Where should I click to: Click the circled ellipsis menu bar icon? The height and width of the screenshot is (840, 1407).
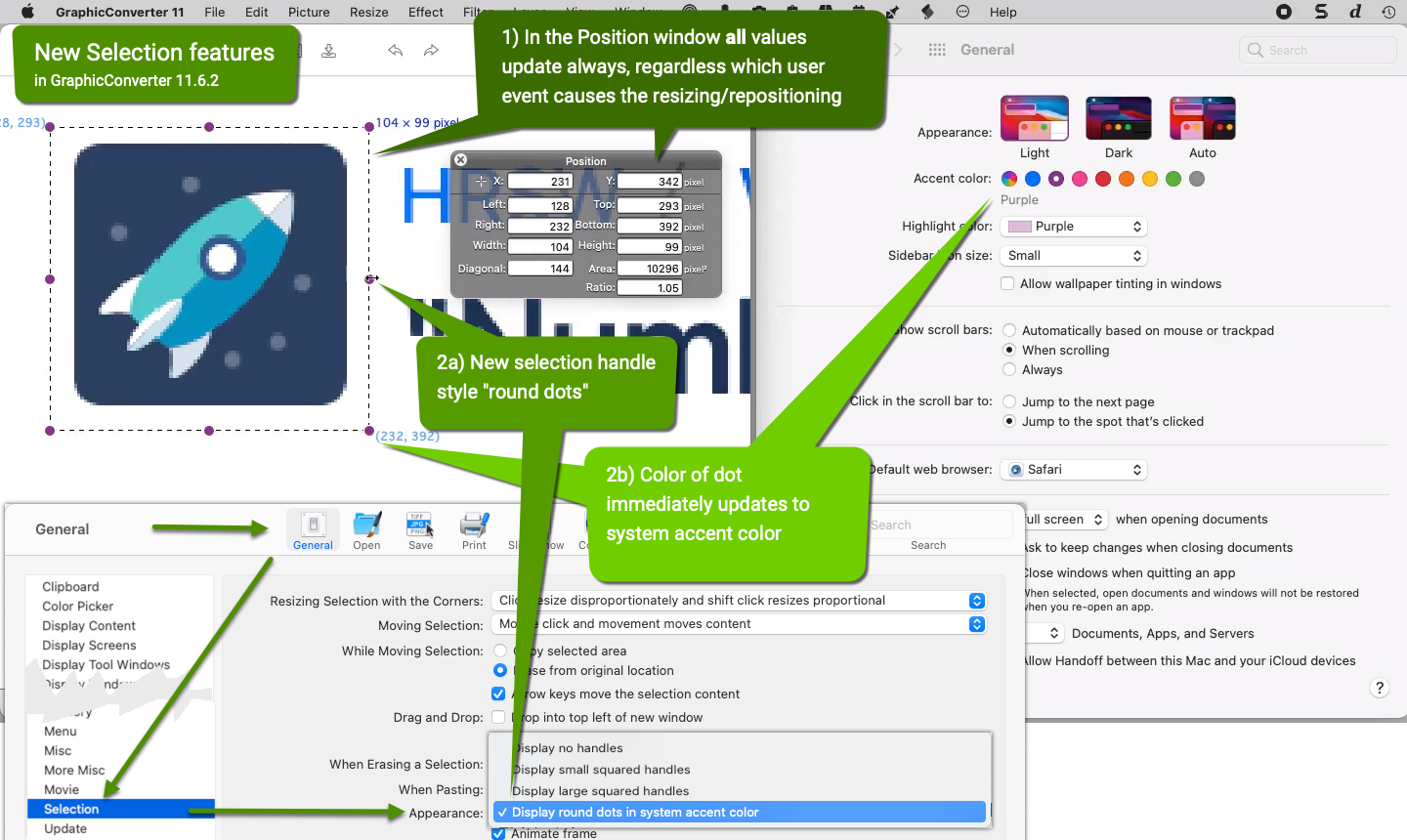[962, 12]
